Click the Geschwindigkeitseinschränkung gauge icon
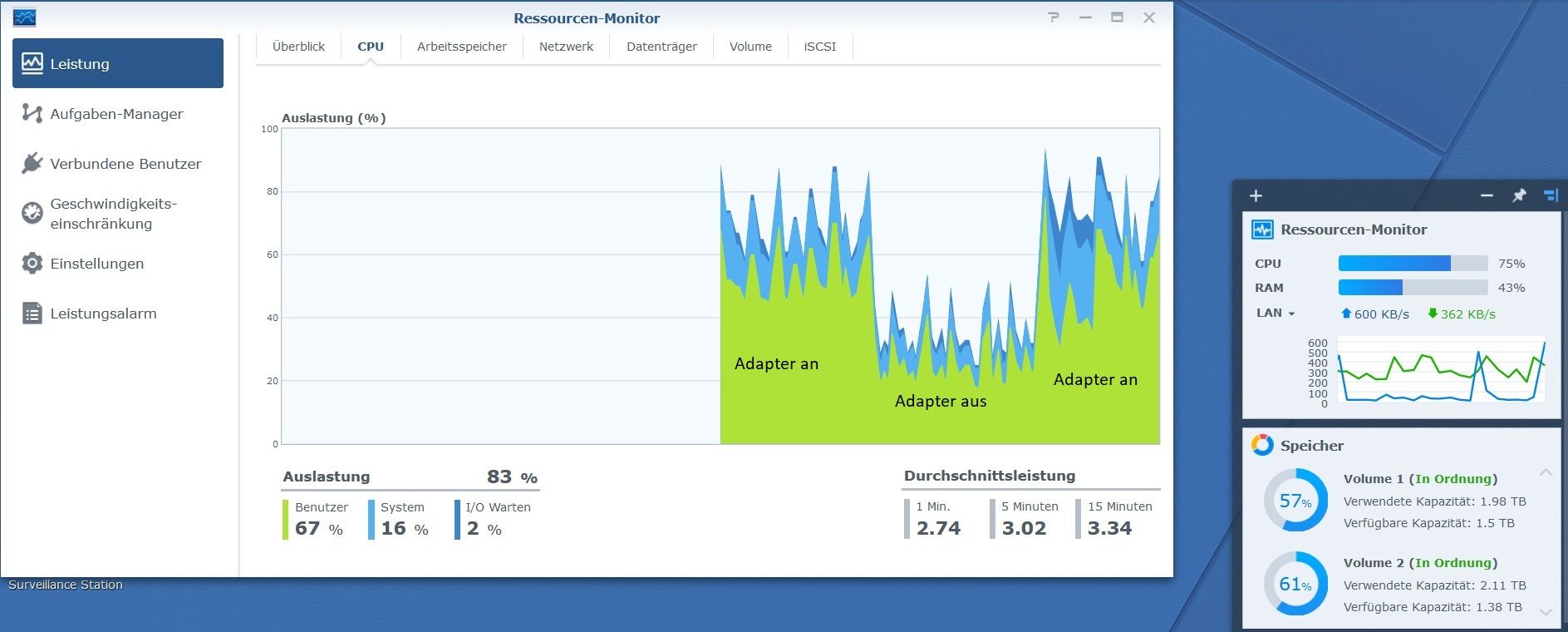The image size is (1568, 632). pos(32,213)
